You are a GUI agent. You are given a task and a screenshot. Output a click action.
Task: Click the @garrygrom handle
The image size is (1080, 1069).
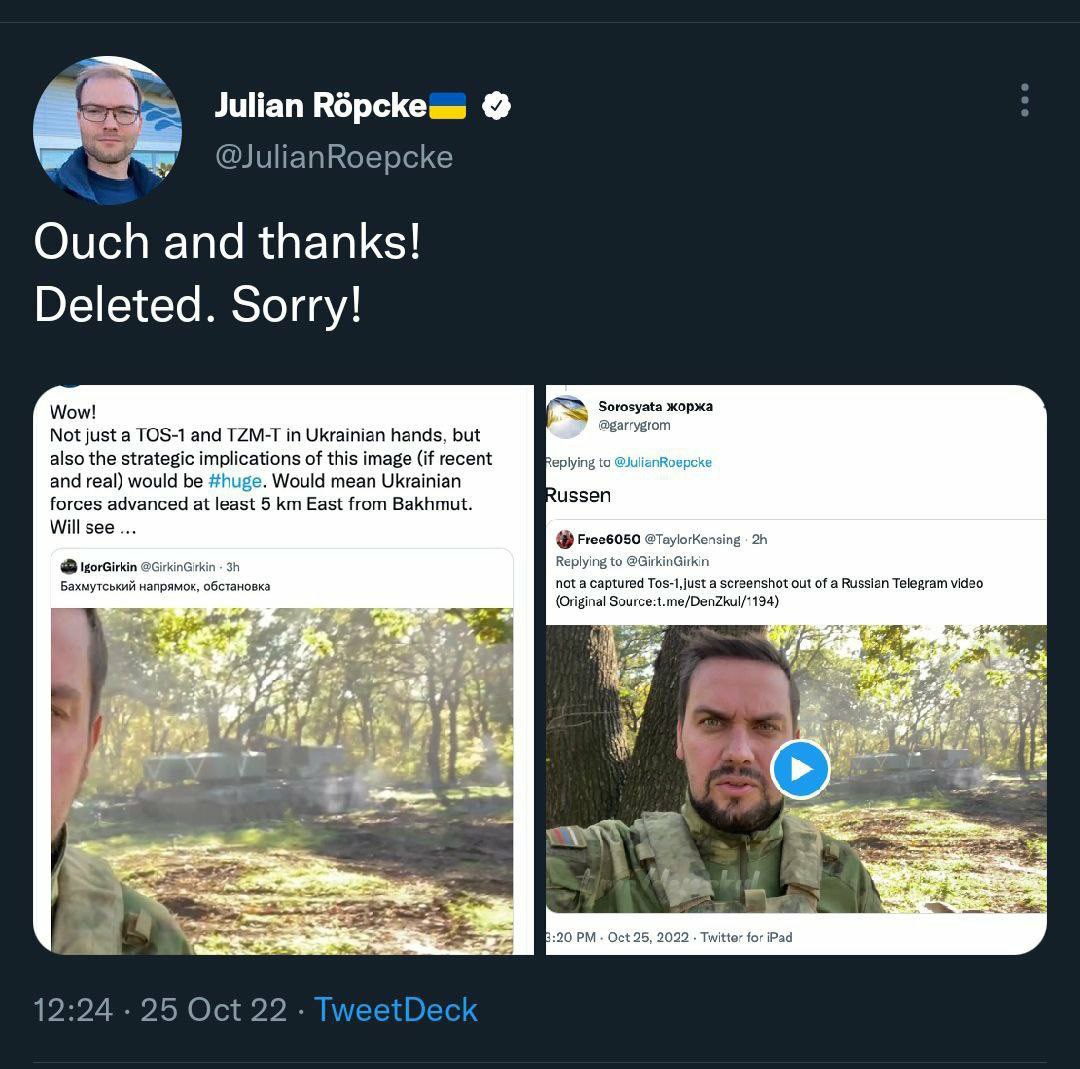pyautogui.click(x=634, y=425)
